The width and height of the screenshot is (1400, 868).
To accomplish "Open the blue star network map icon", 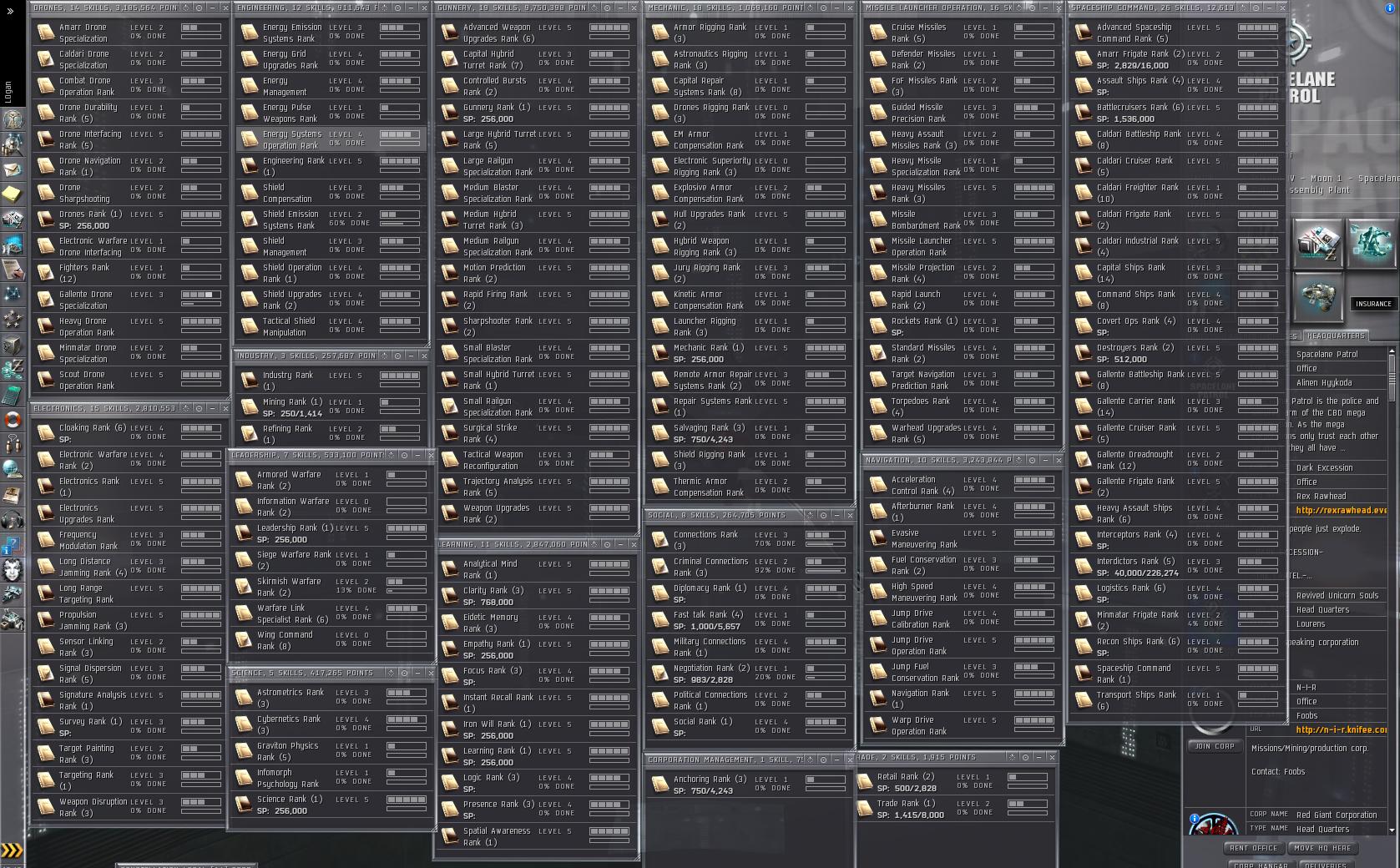I will click(x=13, y=295).
